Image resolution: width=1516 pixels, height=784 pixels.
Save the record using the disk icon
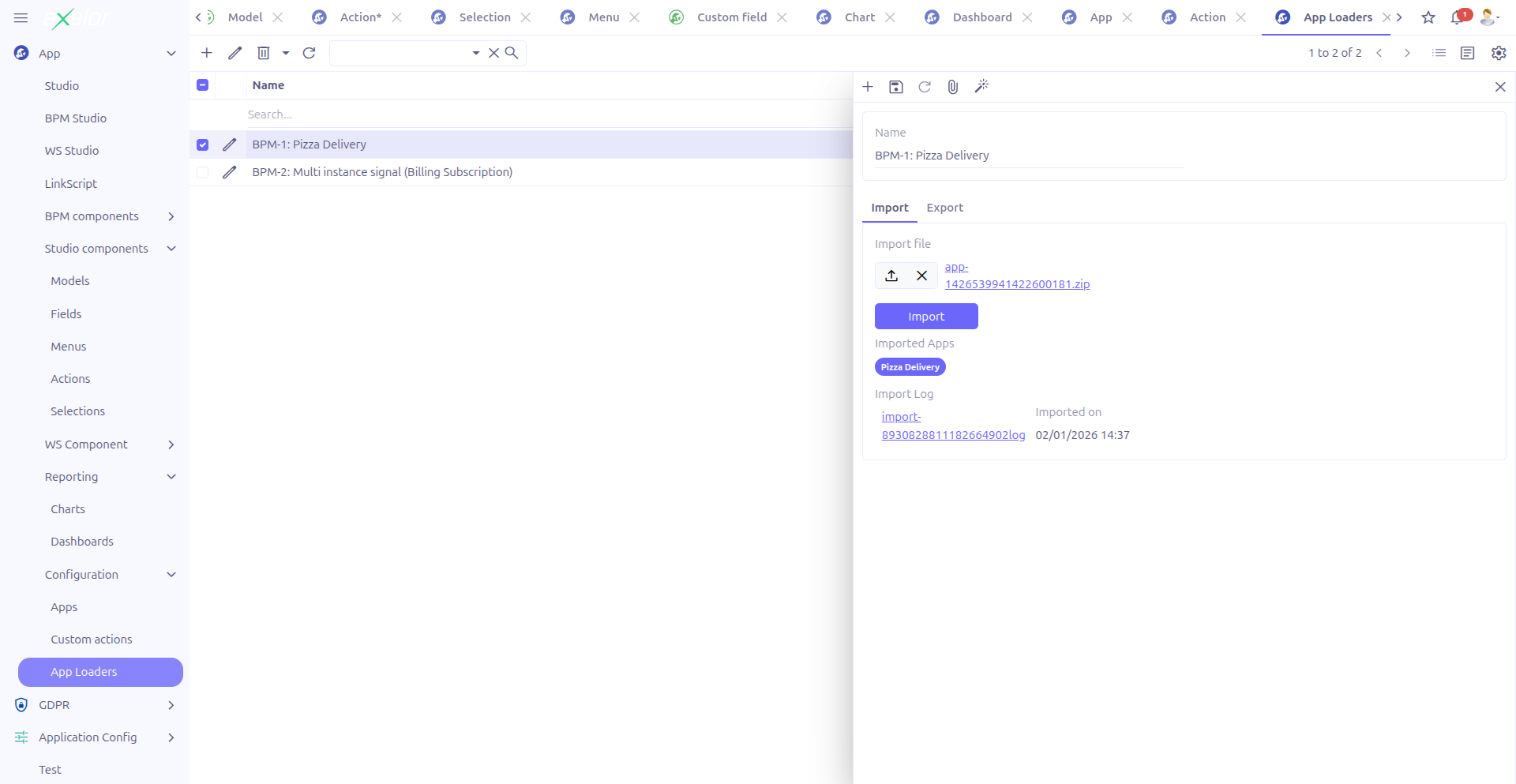[x=895, y=87]
